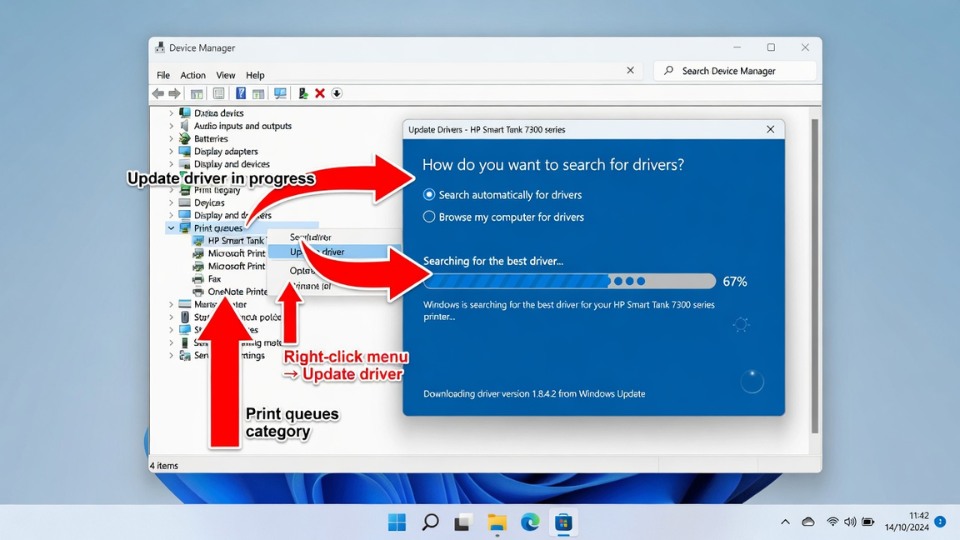
Task: Expand the Display adapters category
Action: (x=171, y=151)
